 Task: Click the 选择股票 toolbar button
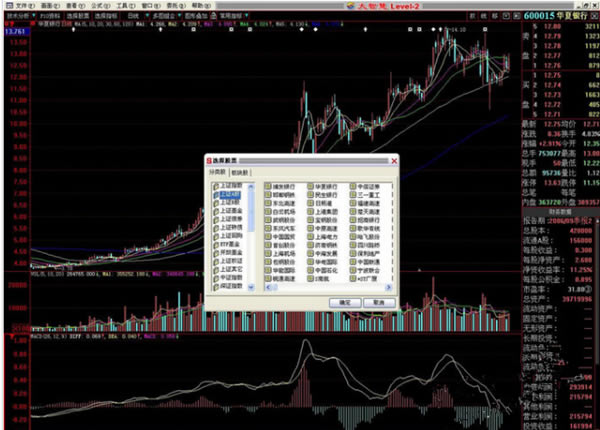pyautogui.click(x=78, y=16)
